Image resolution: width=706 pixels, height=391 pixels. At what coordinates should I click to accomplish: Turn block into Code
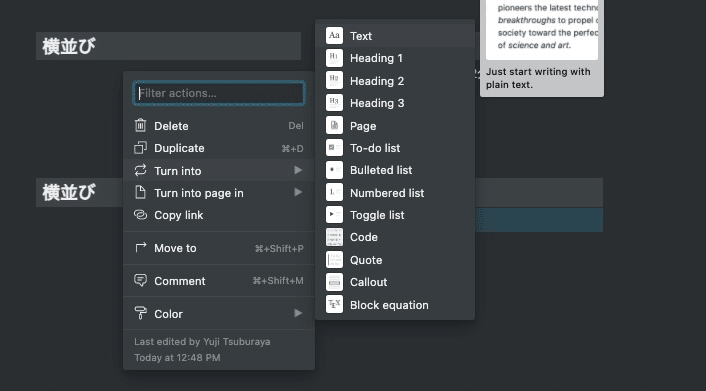(x=395, y=237)
